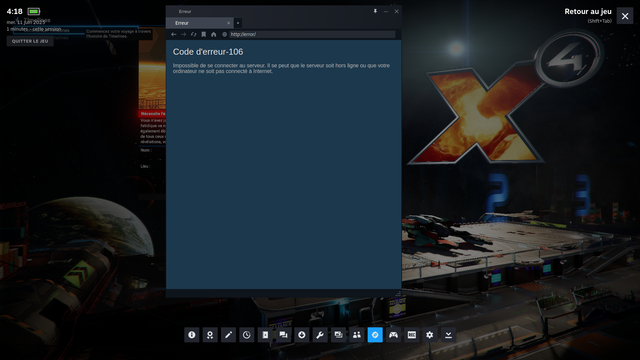Image resolution: width=640 pixels, height=360 pixels.
Task: Open the friends list icon
Action: coord(357,335)
